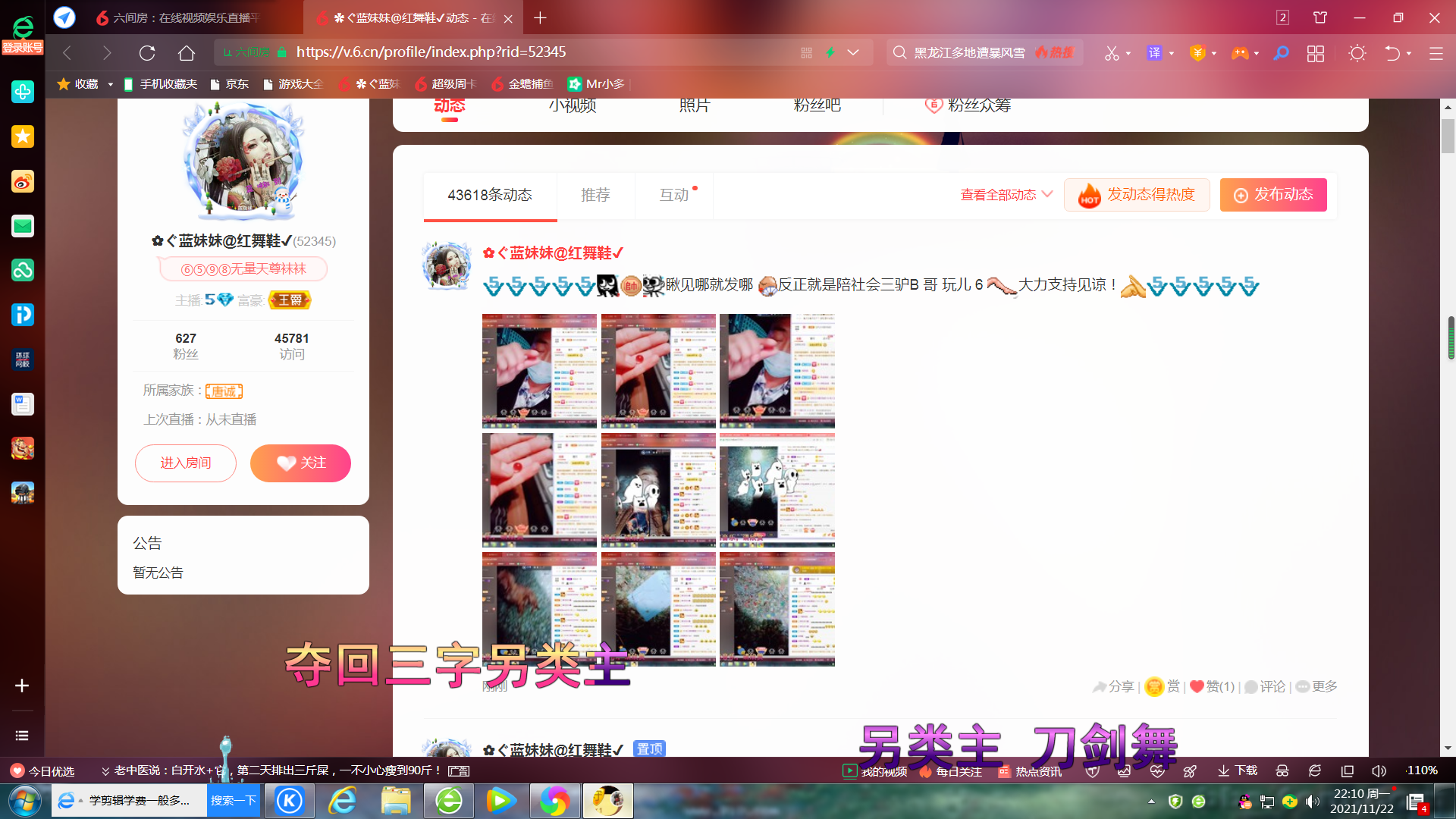
Task: Switch to the 小视频 tab
Action: 573,105
